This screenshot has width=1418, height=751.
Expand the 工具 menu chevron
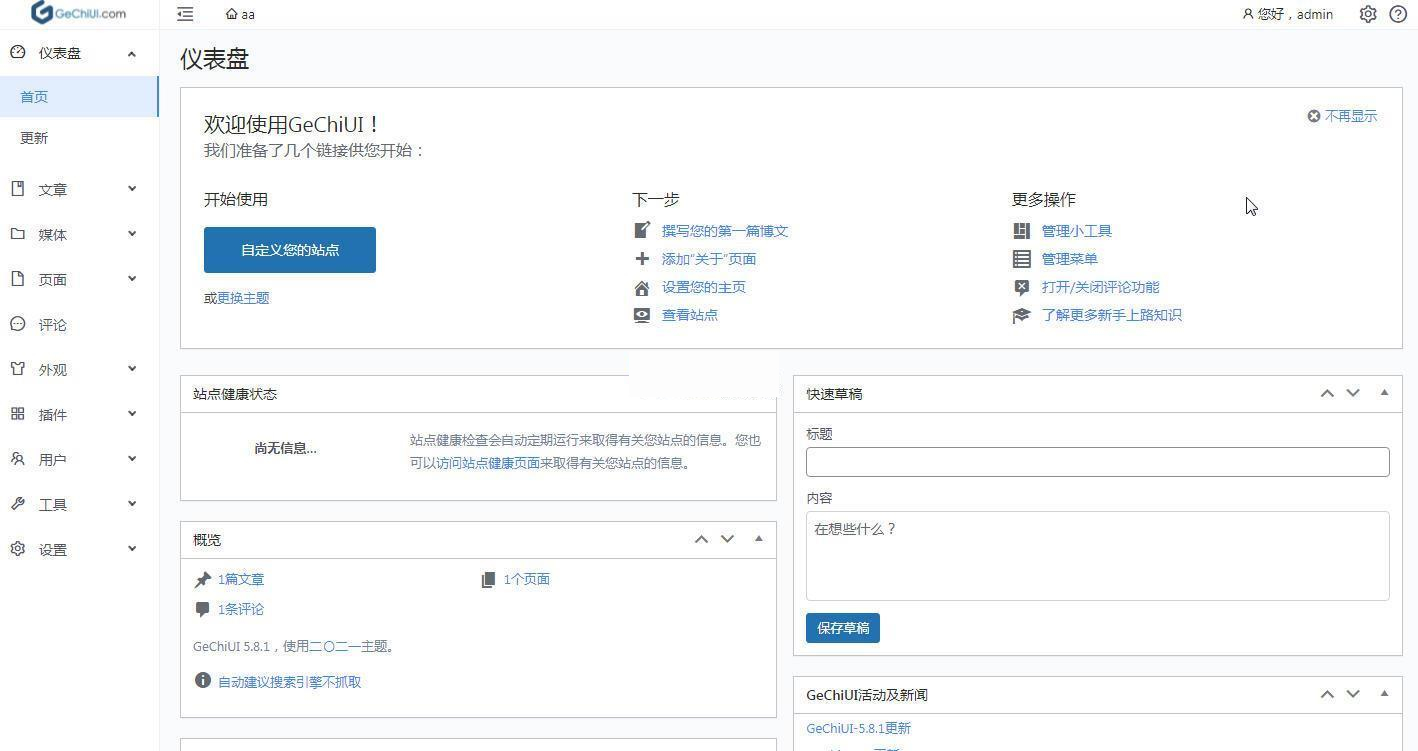[132, 504]
